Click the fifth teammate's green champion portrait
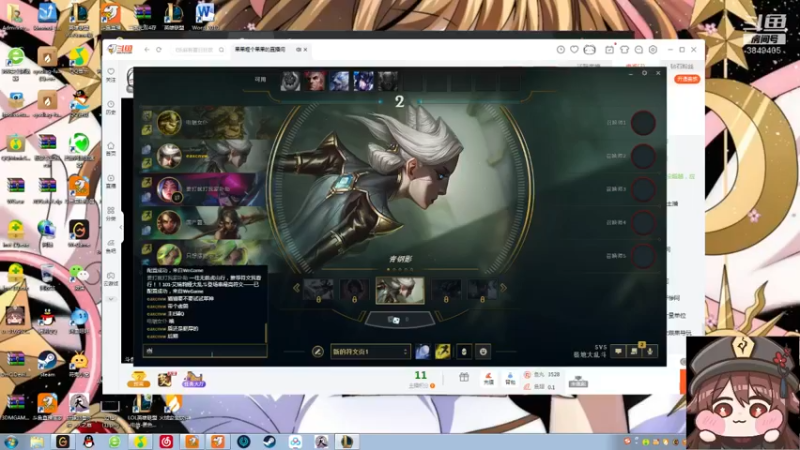Viewport: 800px width, 450px height. click(x=169, y=255)
